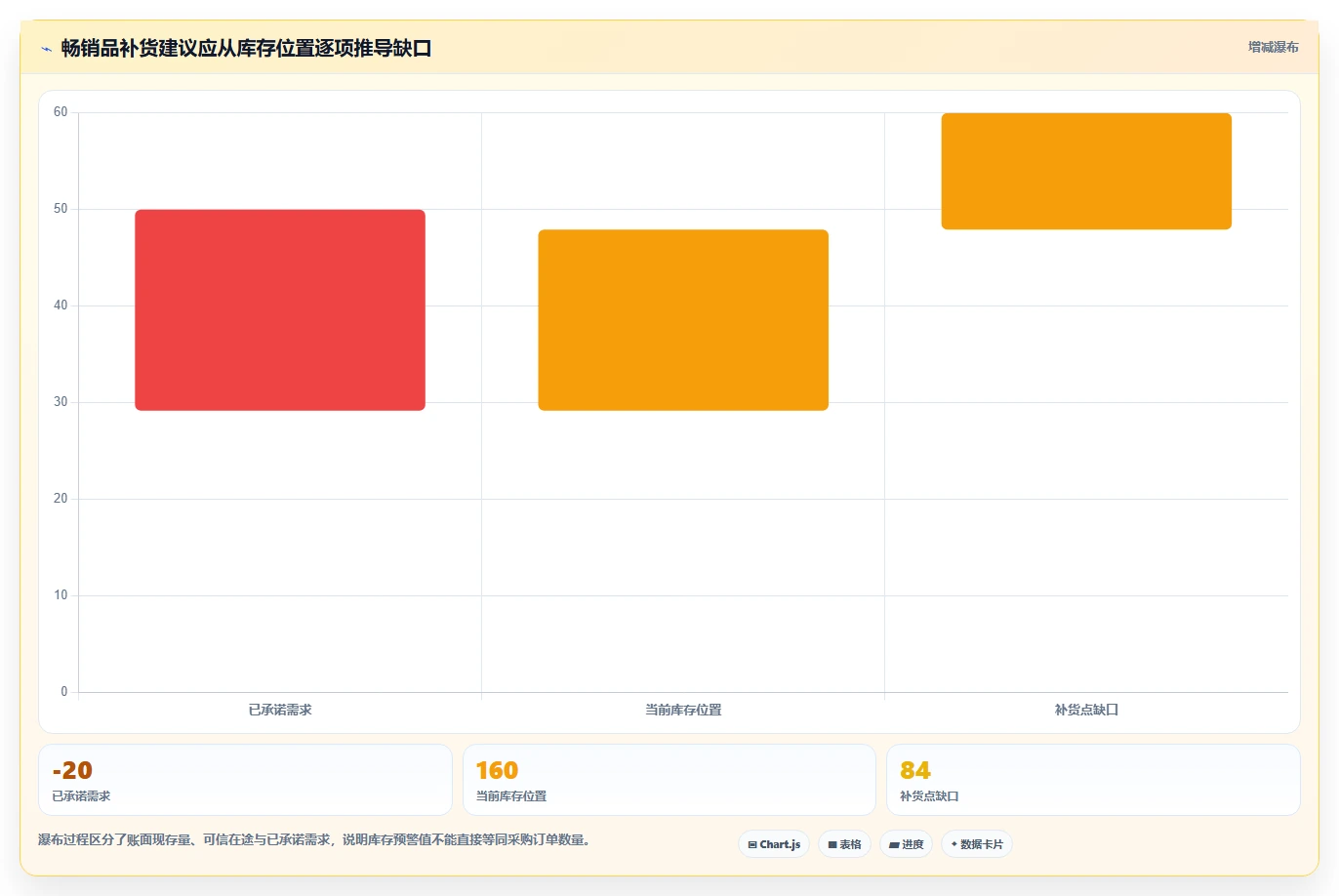
Task: Click the orange 补货点缺口 bar
Action: pyautogui.click(x=1086, y=171)
